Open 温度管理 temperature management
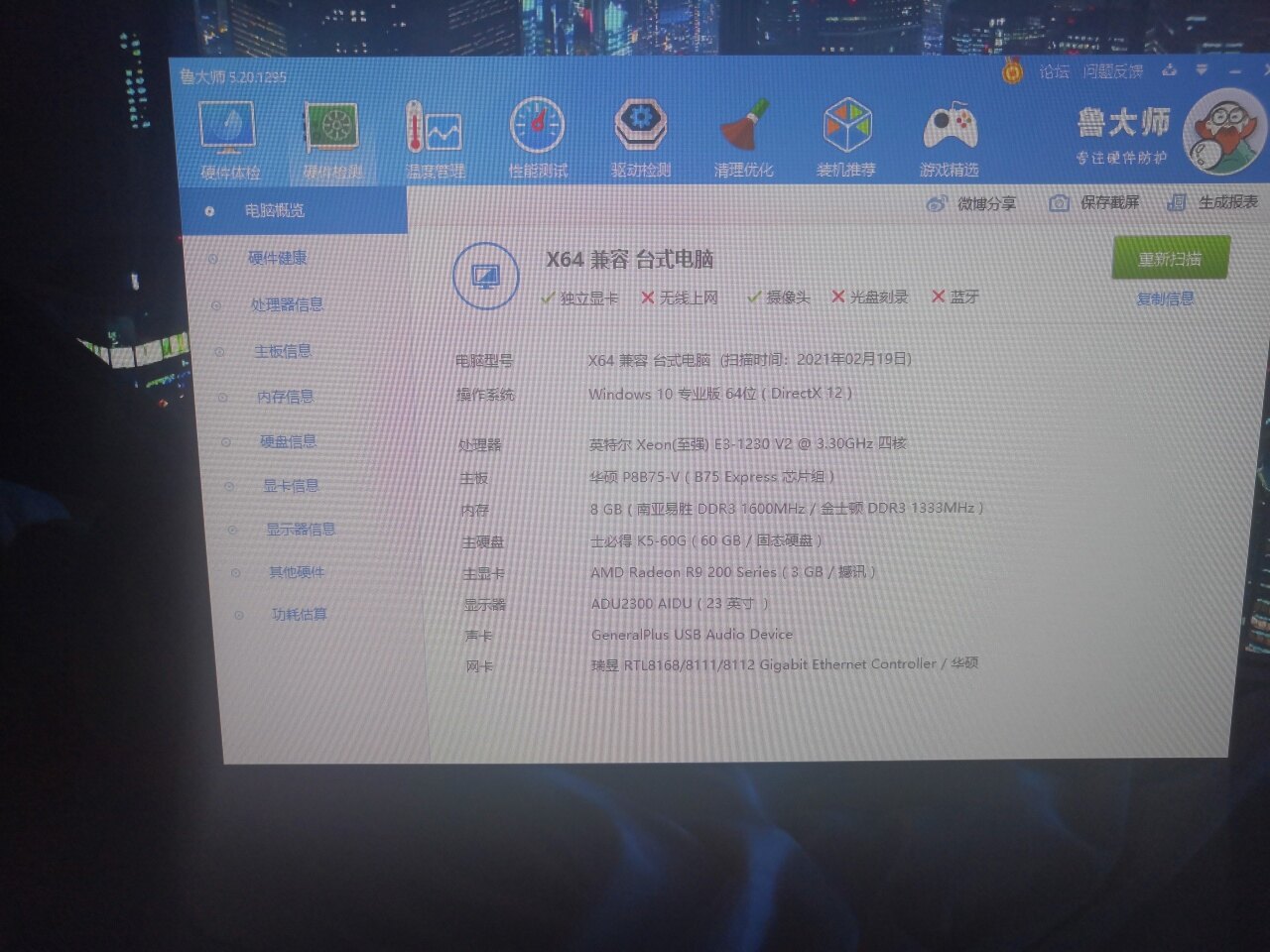 click(435, 139)
